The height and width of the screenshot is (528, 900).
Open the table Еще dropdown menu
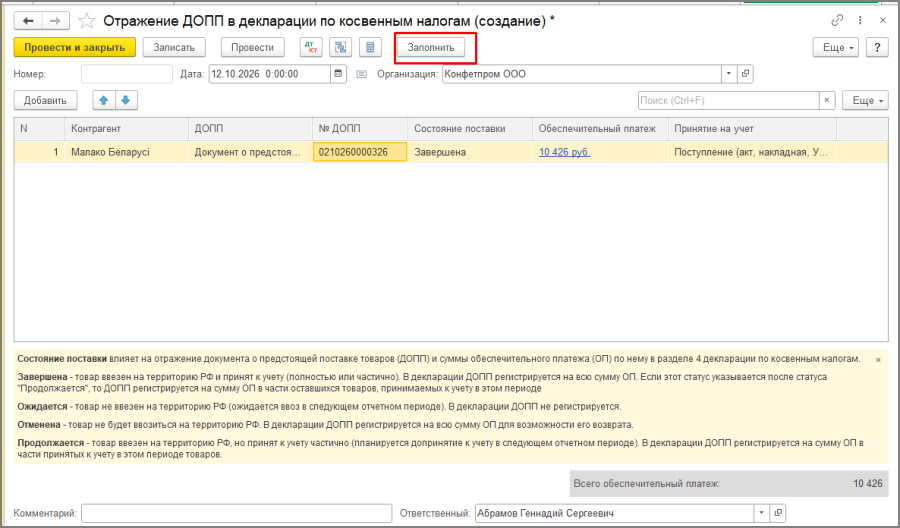(865, 100)
